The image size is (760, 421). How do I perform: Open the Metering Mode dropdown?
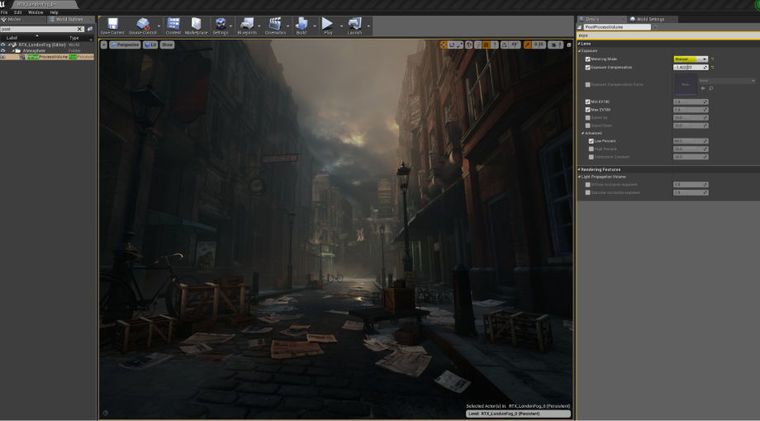click(x=691, y=59)
